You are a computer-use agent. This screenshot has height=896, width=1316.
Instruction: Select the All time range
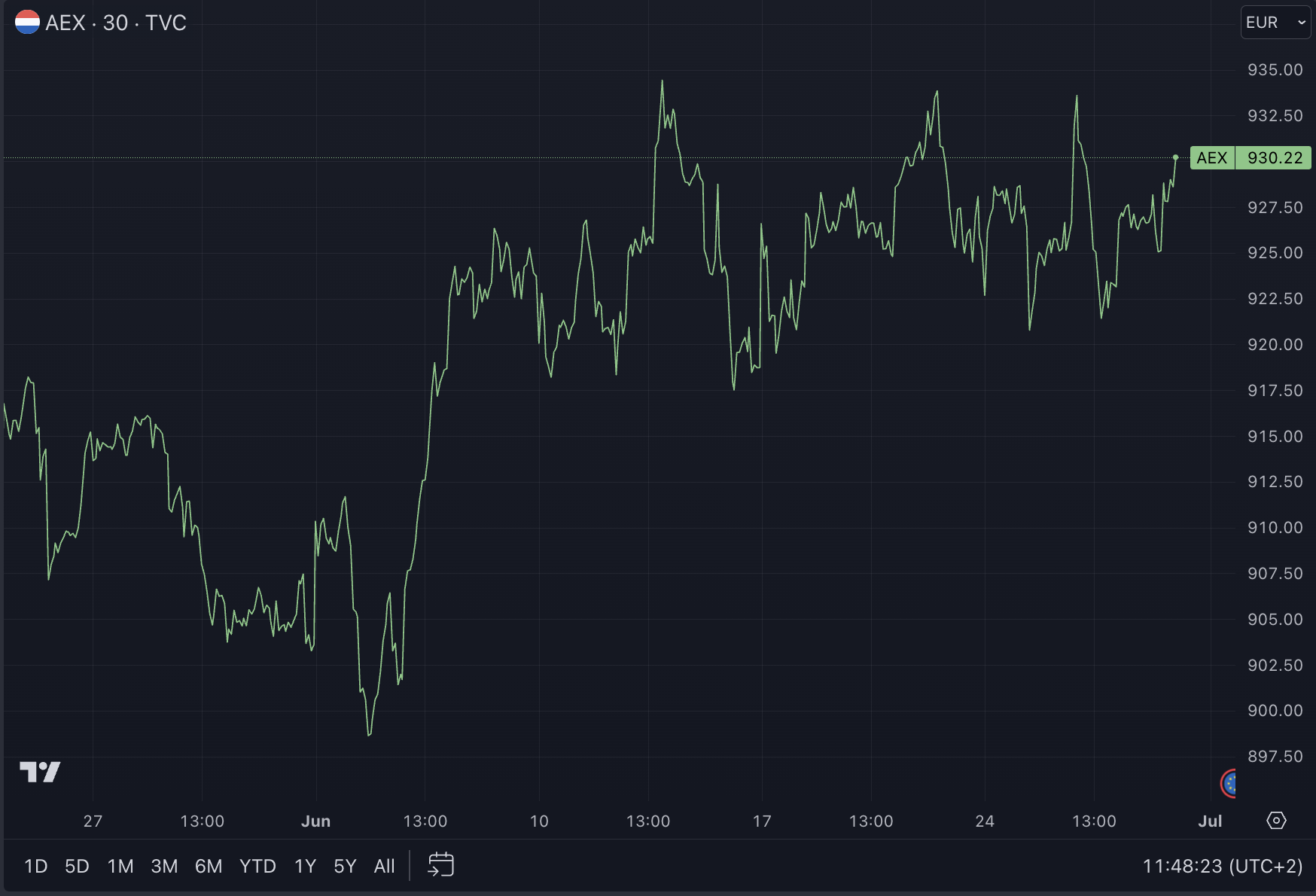(x=384, y=866)
